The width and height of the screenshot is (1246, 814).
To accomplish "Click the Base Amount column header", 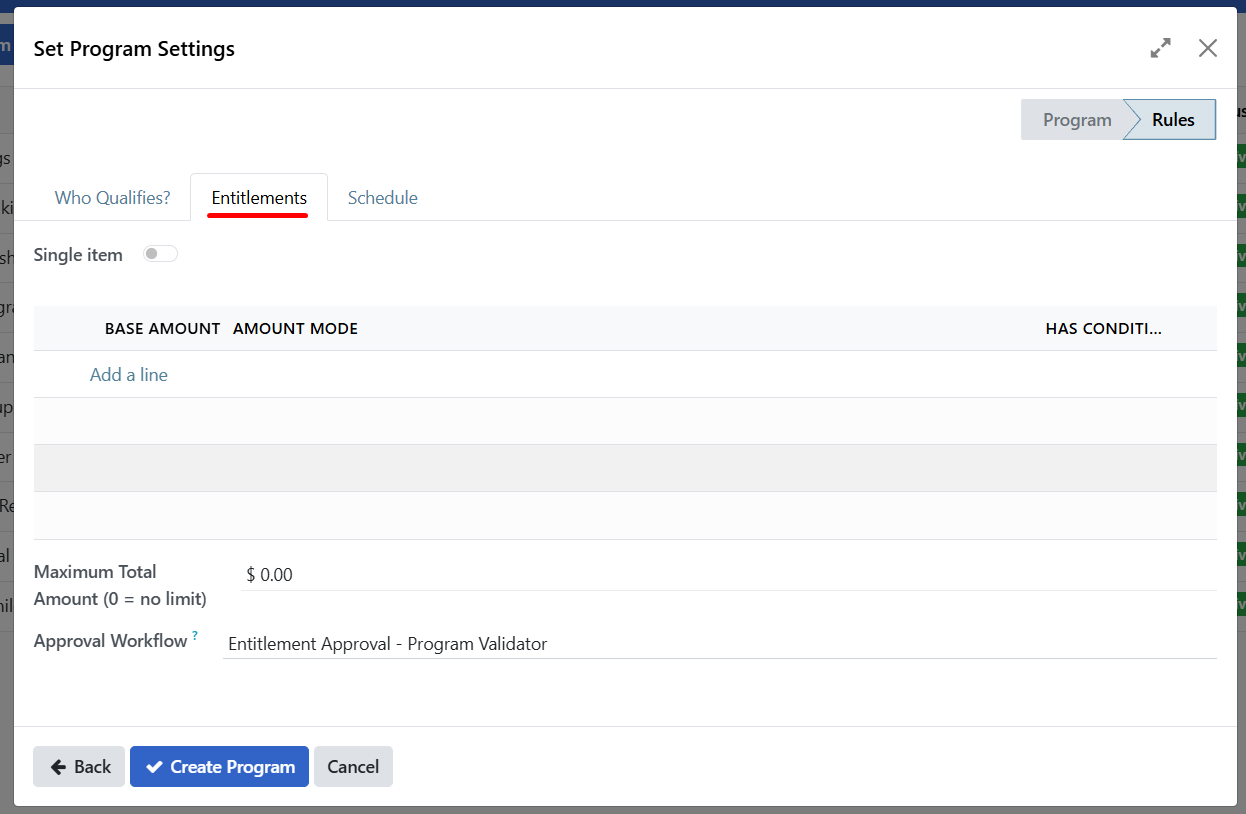I will 162,328.
